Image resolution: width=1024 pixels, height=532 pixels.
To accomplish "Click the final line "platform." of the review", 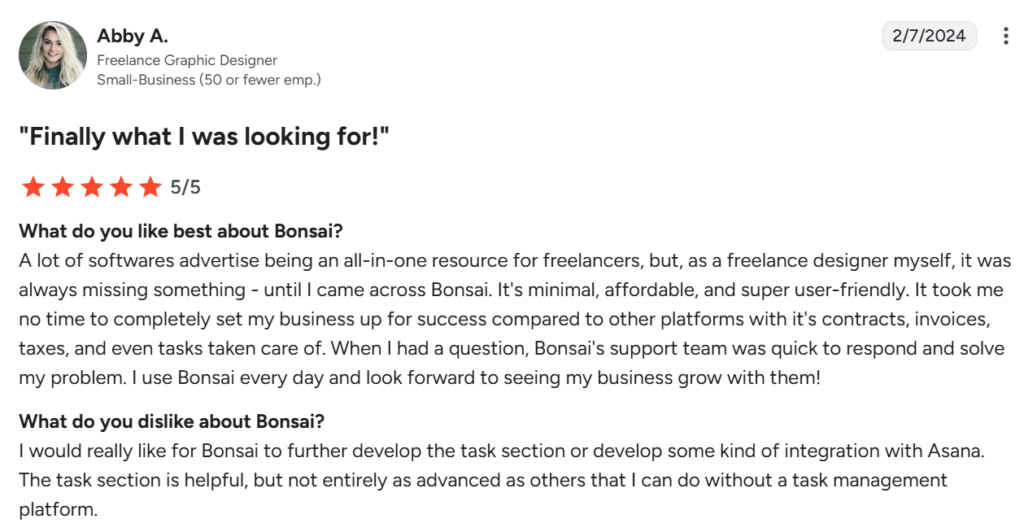I will (58, 510).
